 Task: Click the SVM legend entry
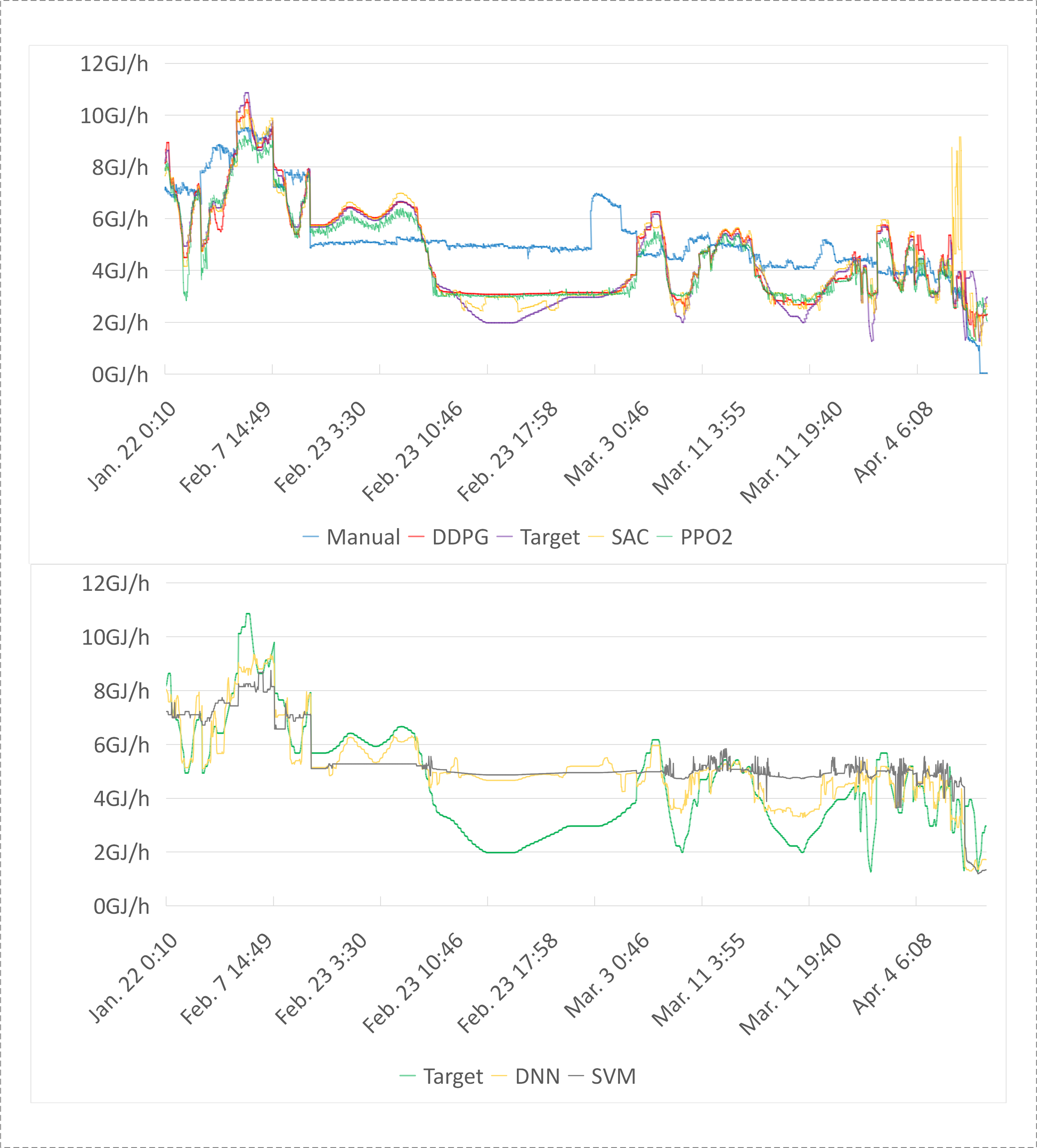click(x=602, y=1076)
